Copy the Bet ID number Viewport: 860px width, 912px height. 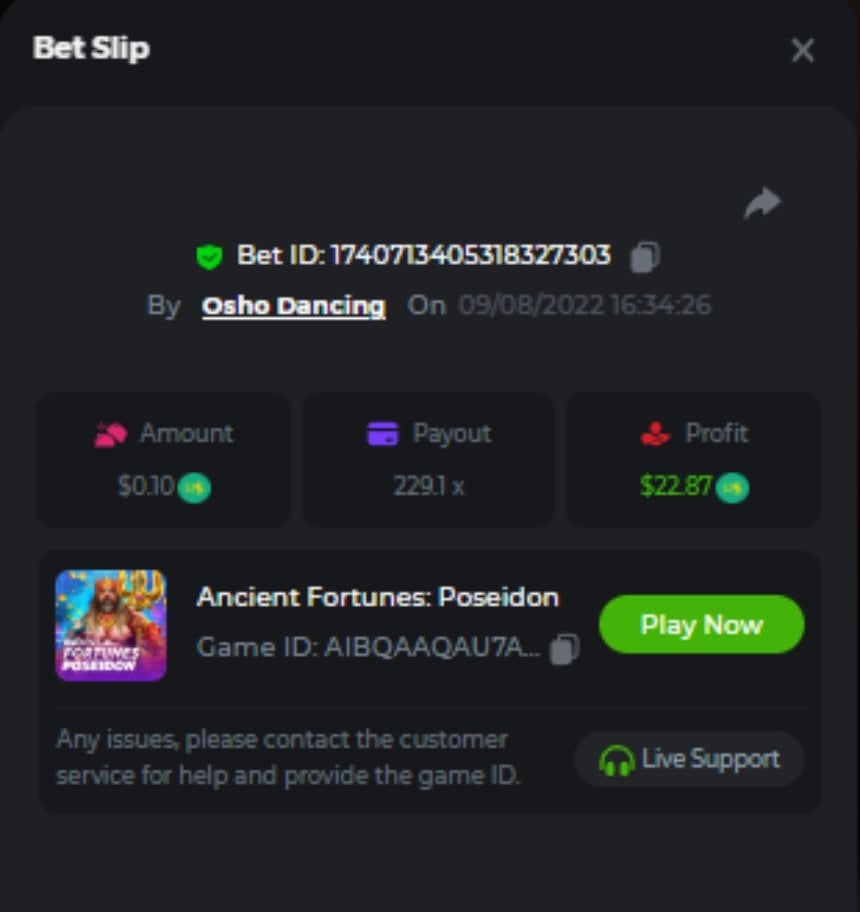[x=645, y=257]
